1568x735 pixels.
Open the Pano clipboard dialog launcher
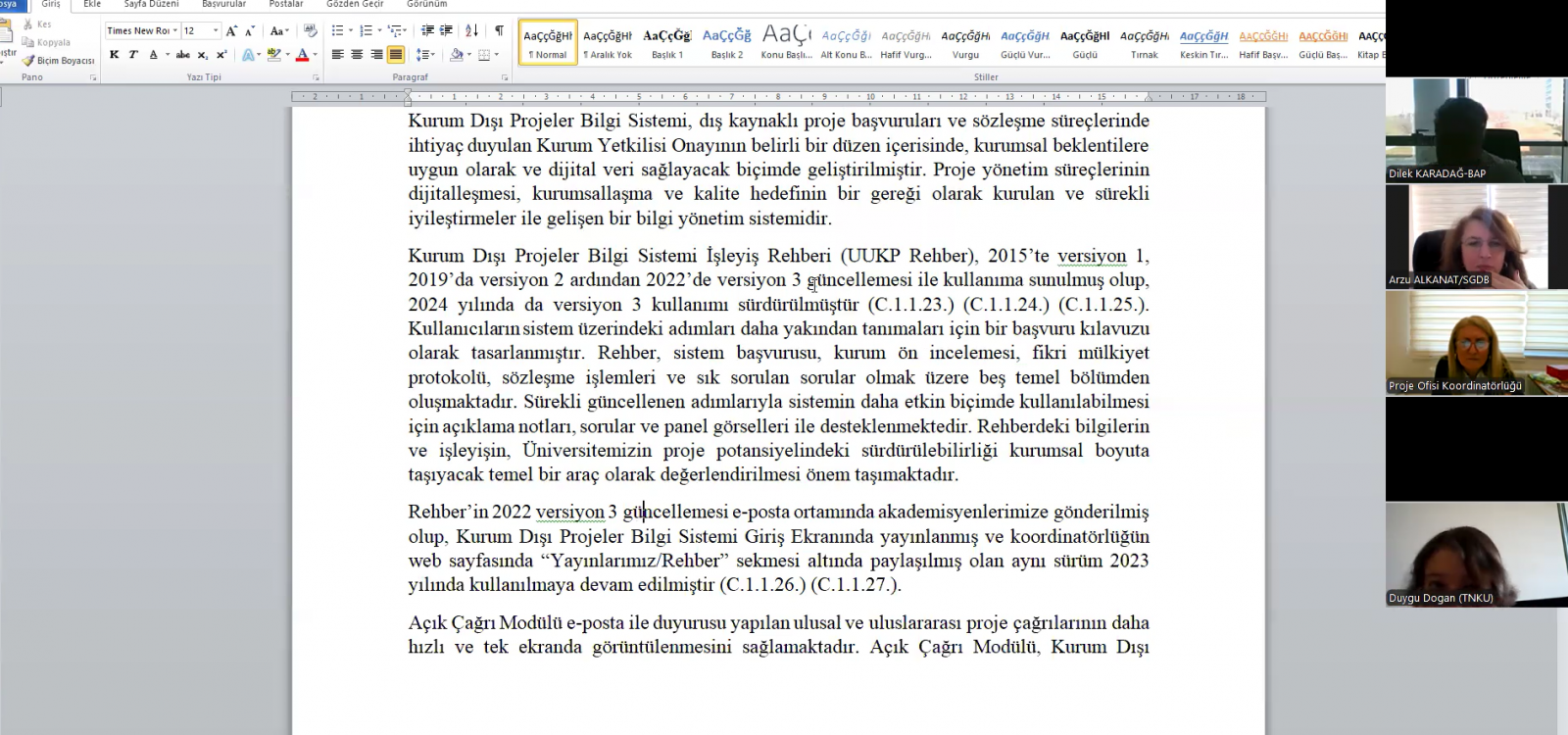tap(94, 77)
